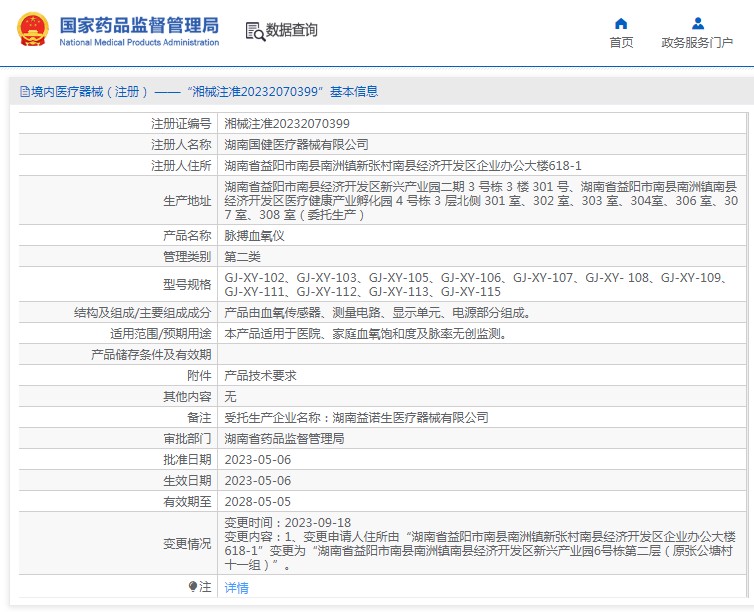Click the 注册证编号 row label
This screenshot has height=612, width=754.
pos(181,124)
